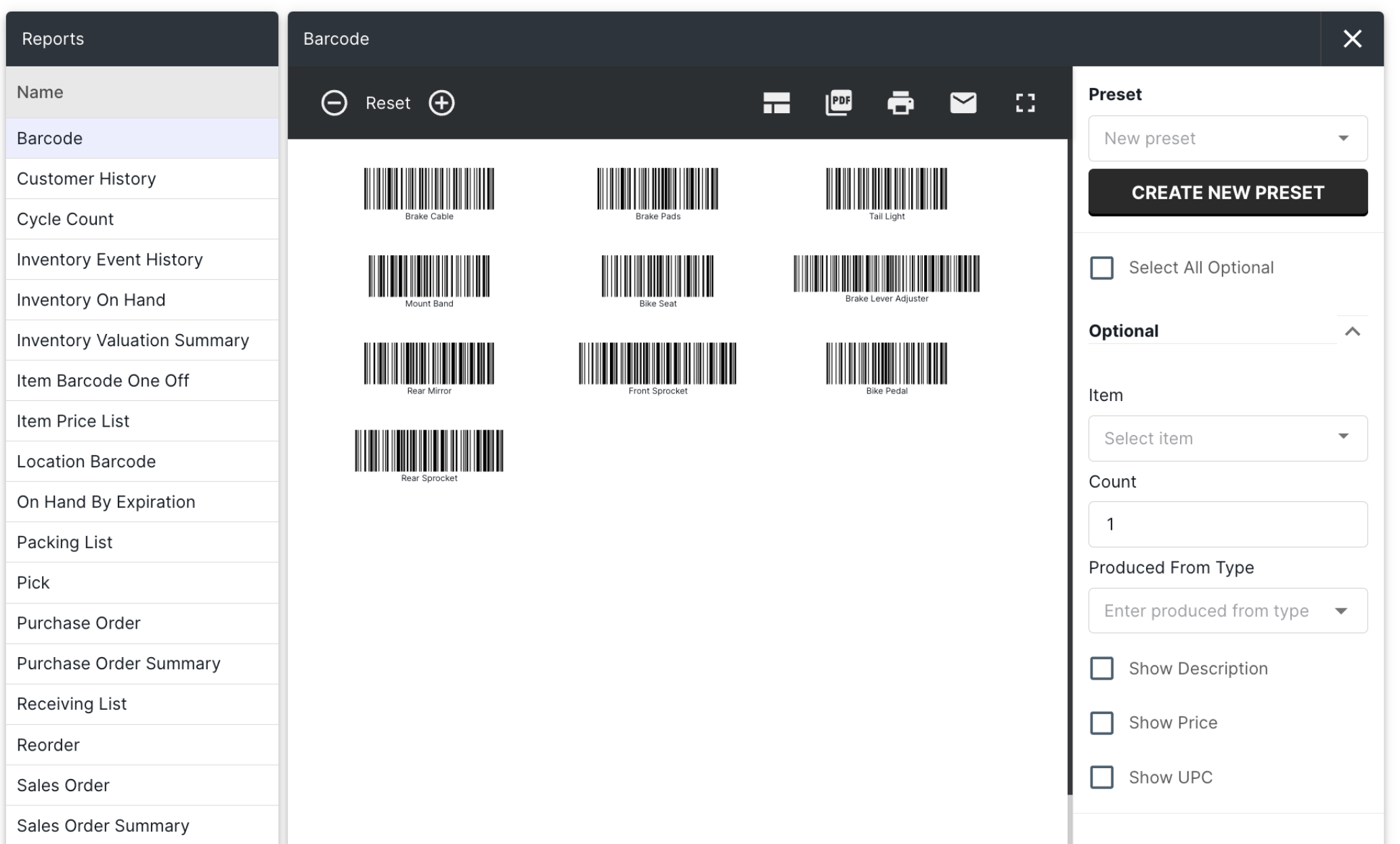
Task: Open Item Barcode One Off report
Action: tap(142, 381)
